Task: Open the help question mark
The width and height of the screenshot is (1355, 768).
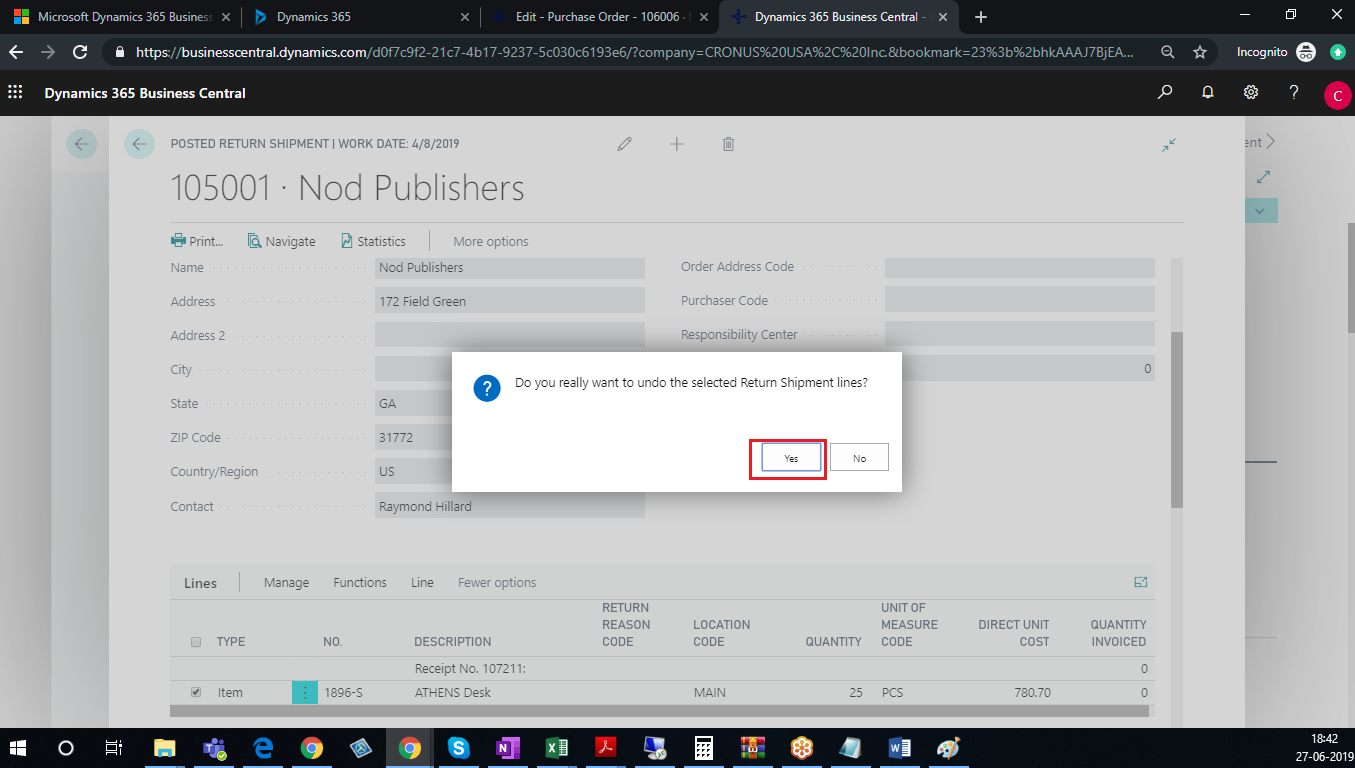Action: click(1294, 92)
